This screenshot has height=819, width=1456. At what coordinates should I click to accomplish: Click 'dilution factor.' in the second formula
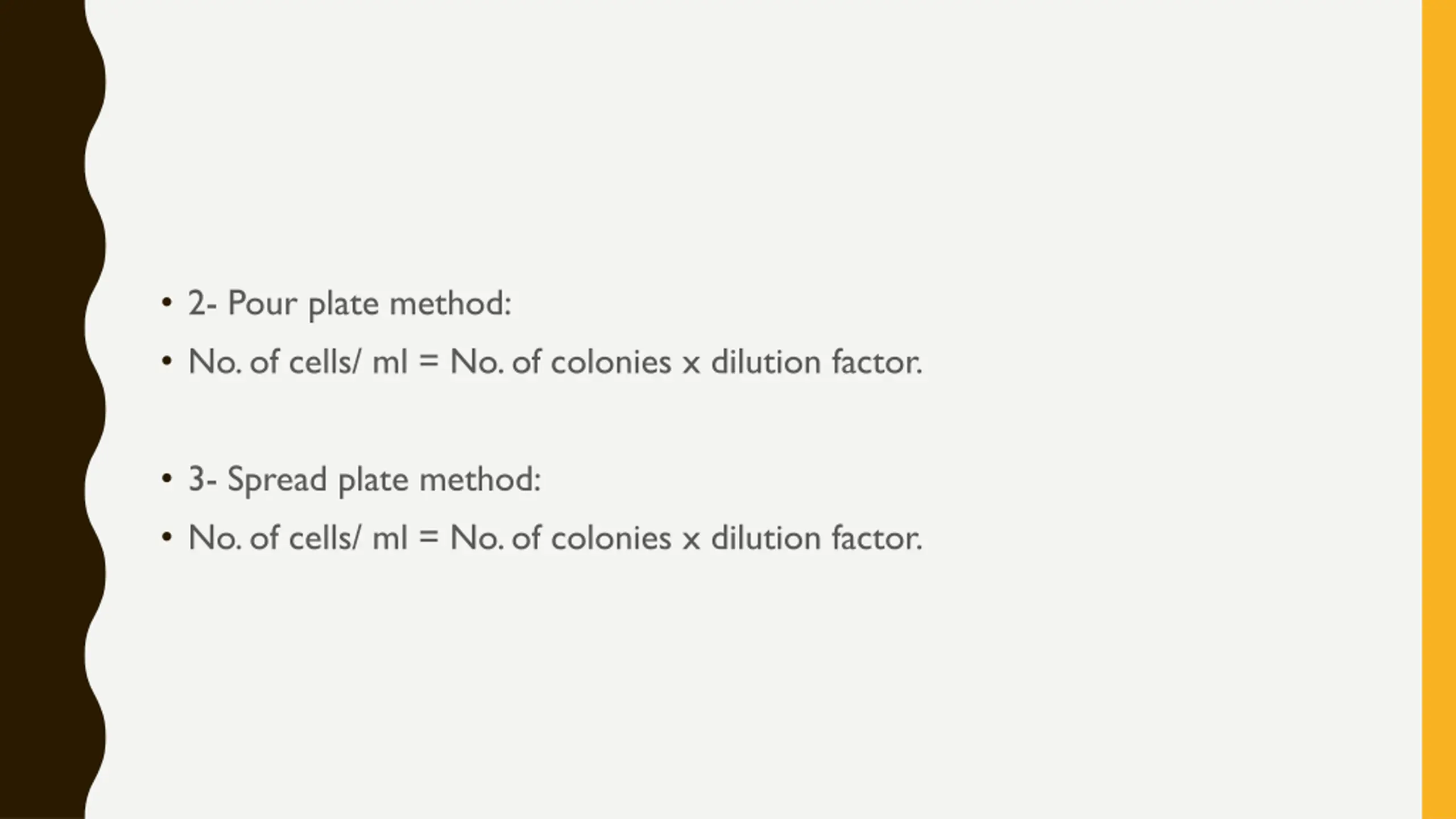coord(817,537)
